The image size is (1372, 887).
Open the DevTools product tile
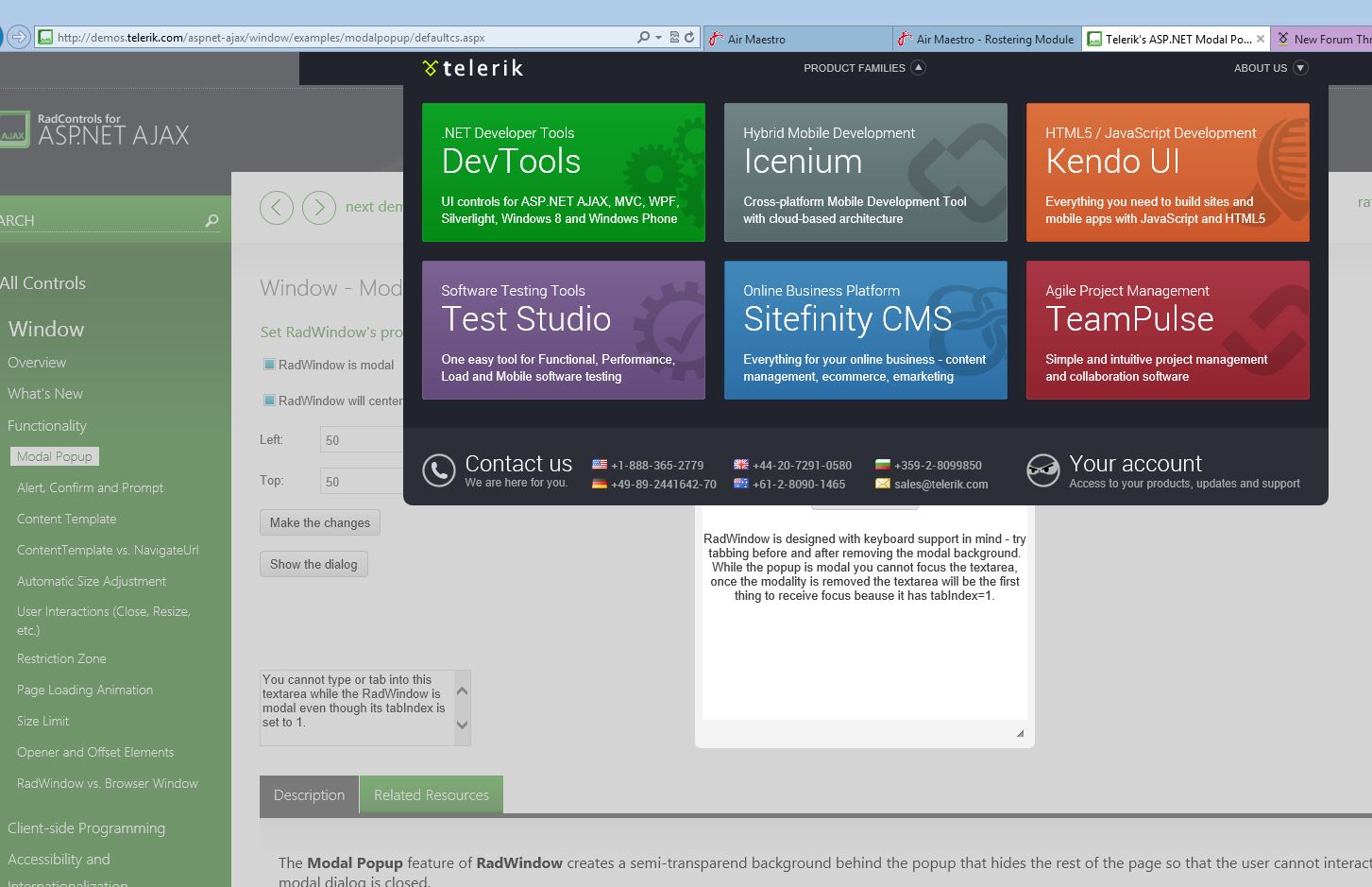tap(564, 172)
